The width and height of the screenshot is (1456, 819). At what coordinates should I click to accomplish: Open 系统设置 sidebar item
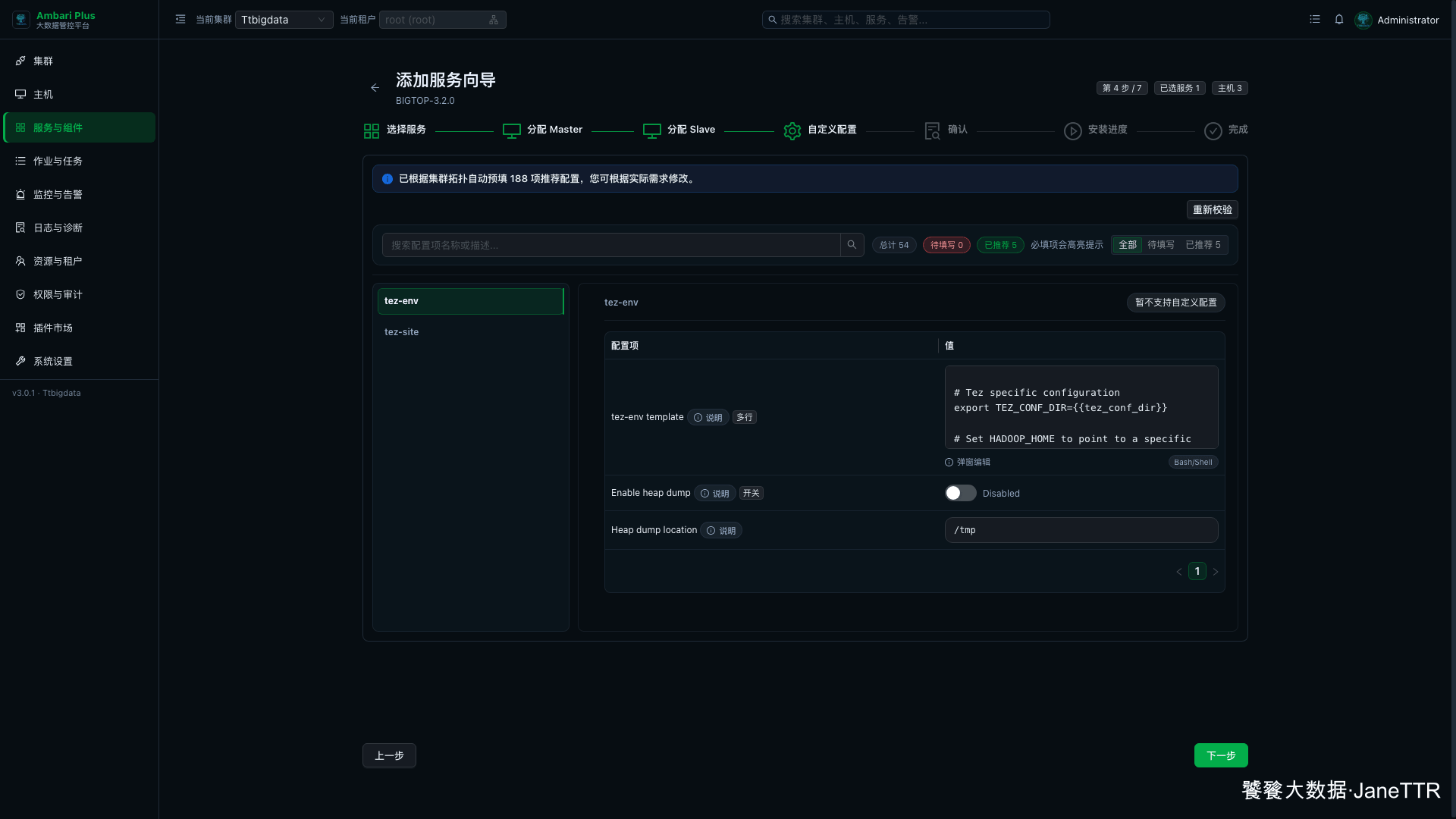click(80, 361)
